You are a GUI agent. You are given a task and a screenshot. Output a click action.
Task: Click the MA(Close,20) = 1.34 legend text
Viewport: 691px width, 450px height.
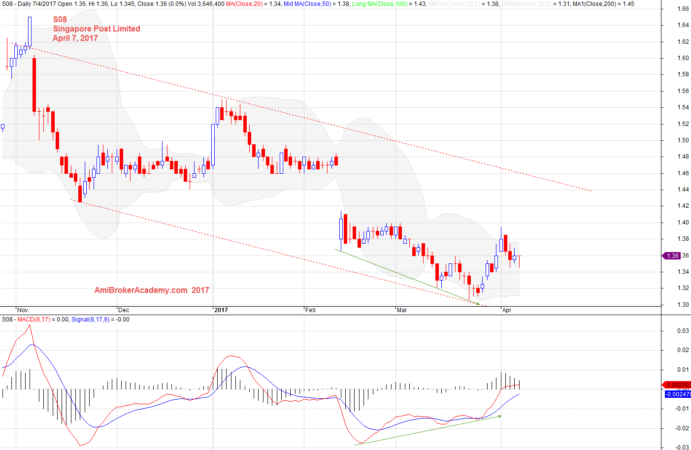tap(253, 4)
